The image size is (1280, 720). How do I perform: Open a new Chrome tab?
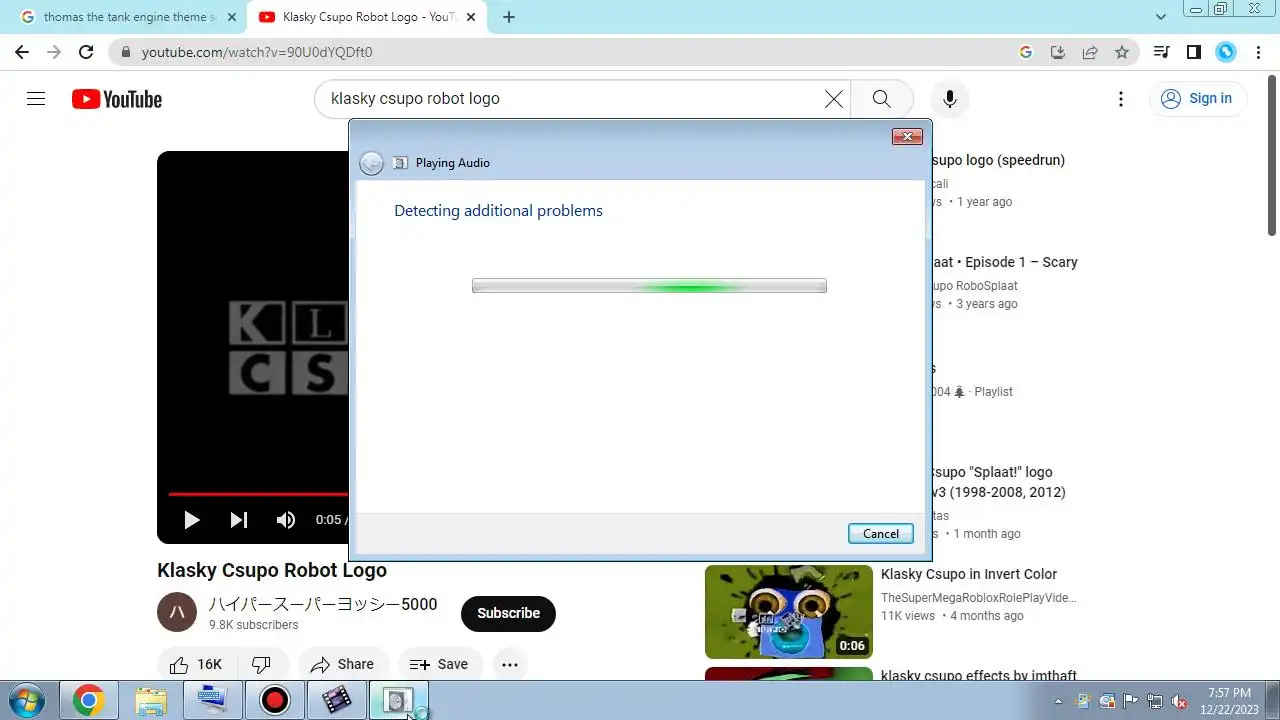(x=509, y=17)
